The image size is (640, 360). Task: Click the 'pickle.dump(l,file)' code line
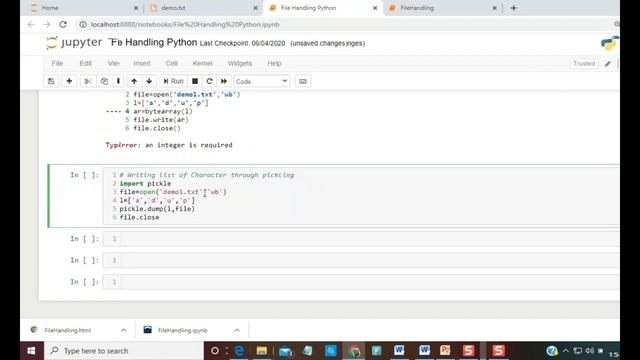click(157, 209)
